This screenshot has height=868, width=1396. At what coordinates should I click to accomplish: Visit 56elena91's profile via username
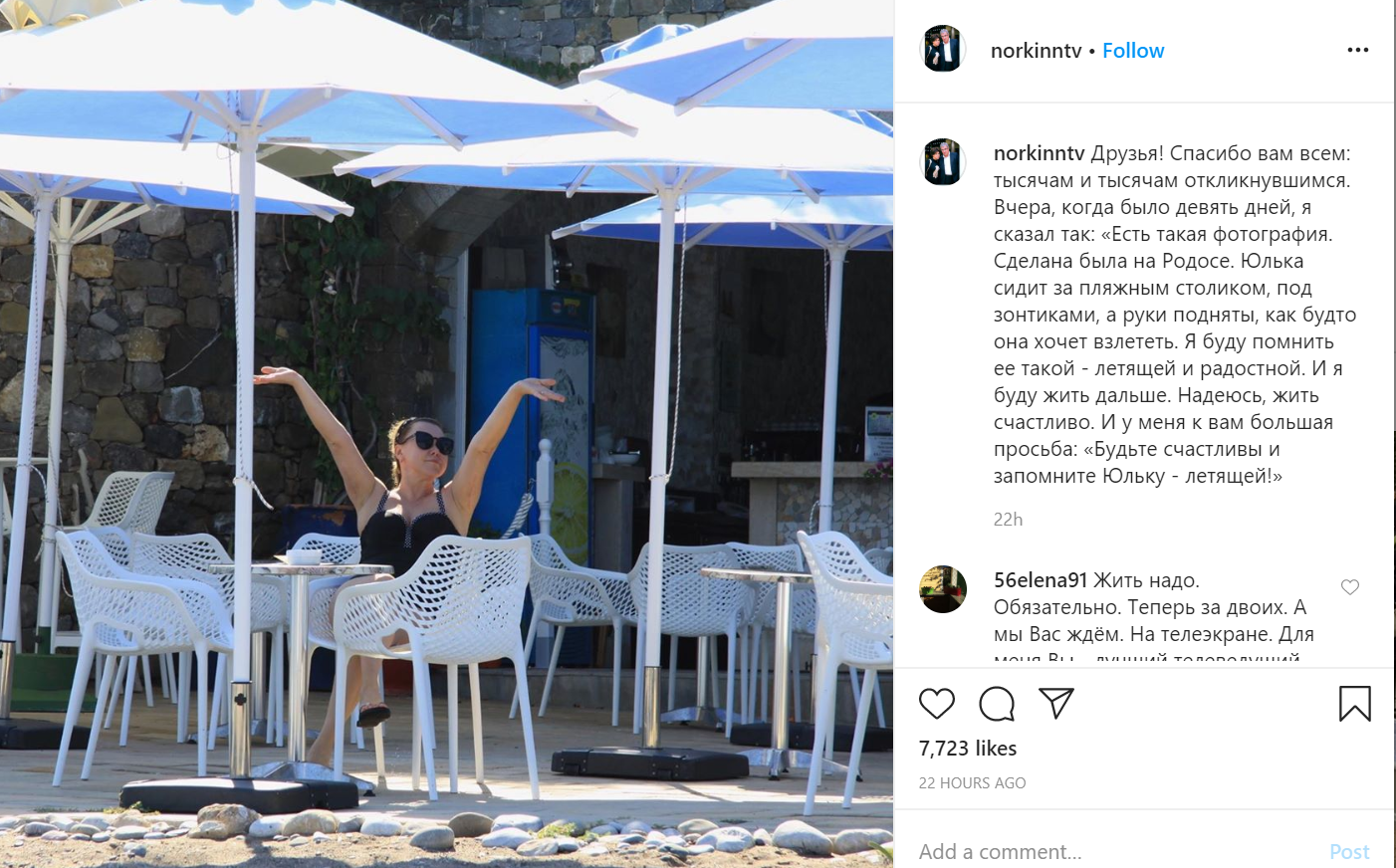pyautogui.click(x=1041, y=580)
